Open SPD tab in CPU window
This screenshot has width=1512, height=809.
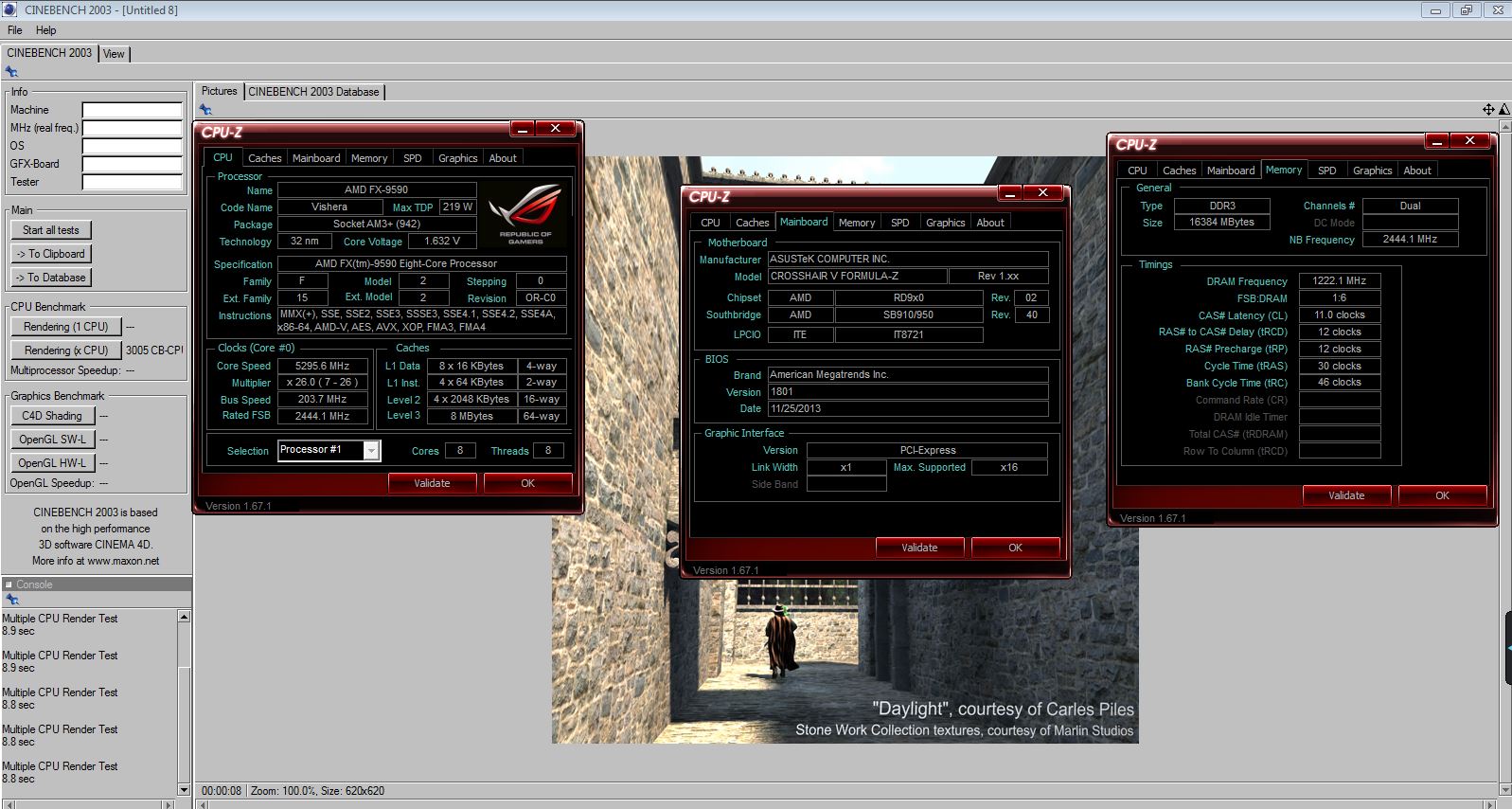[413, 158]
